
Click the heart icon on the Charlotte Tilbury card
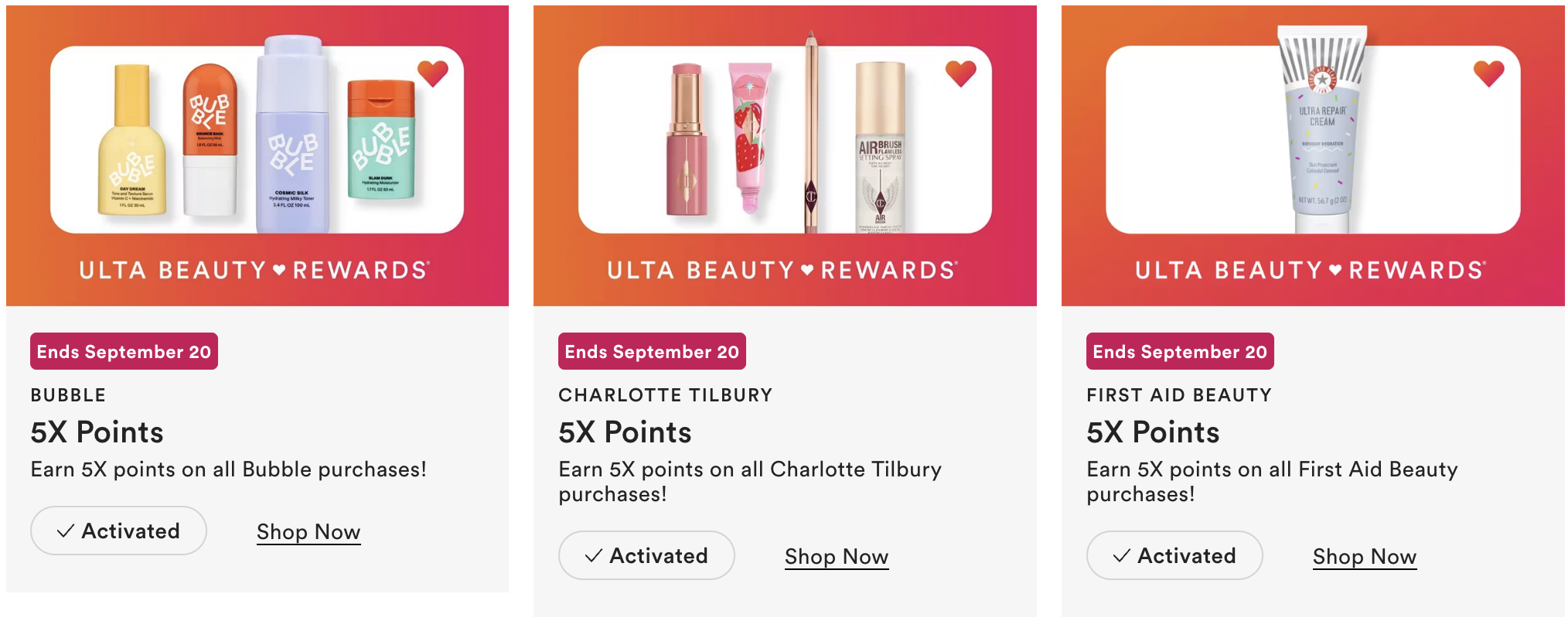961,73
